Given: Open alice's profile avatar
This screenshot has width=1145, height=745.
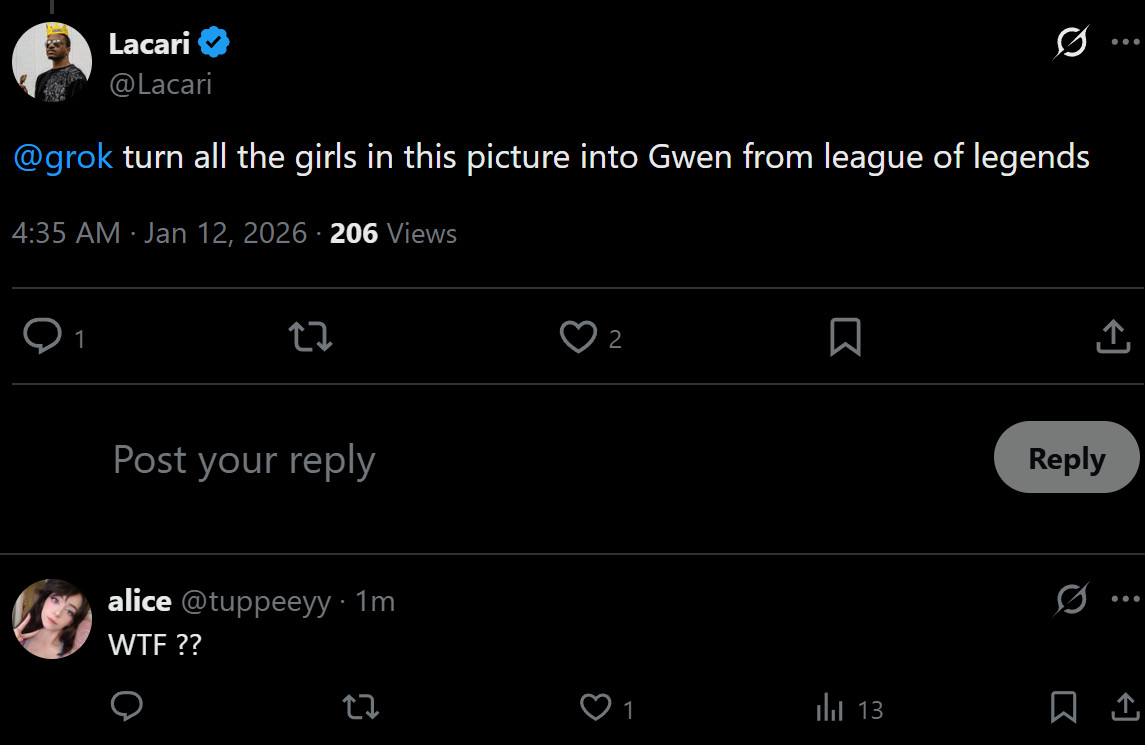Looking at the screenshot, I should (x=52, y=618).
